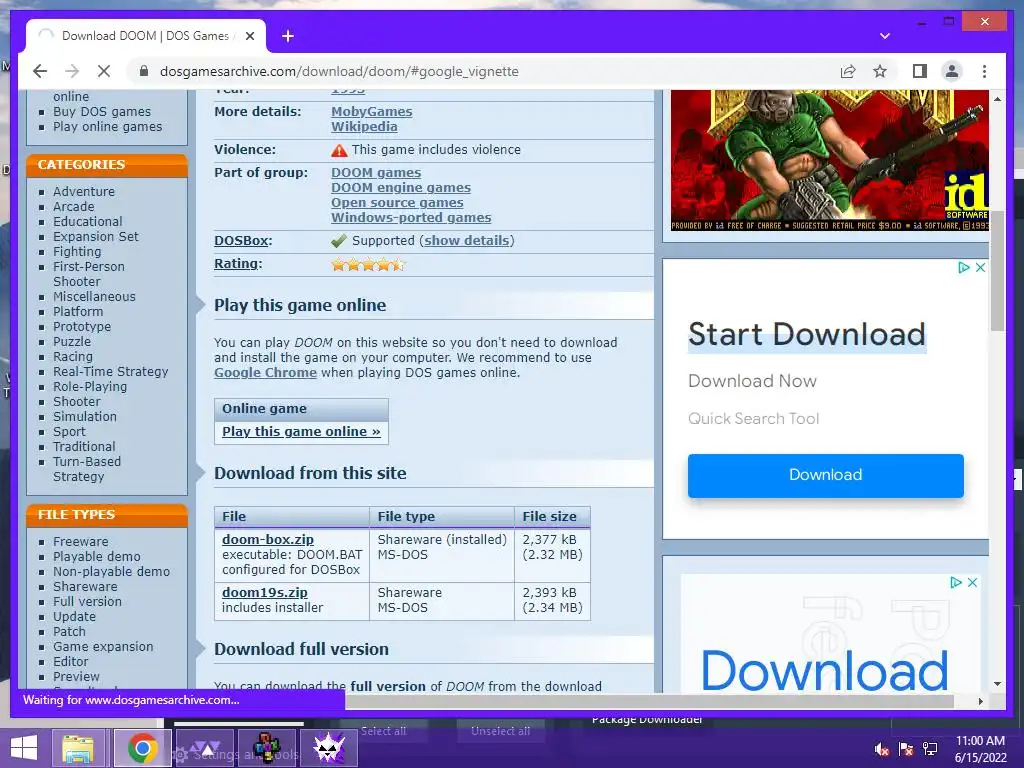Close the Start Download ad
Image resolution: width=1024 pixels, height=768 pixels.
point(980,267)
